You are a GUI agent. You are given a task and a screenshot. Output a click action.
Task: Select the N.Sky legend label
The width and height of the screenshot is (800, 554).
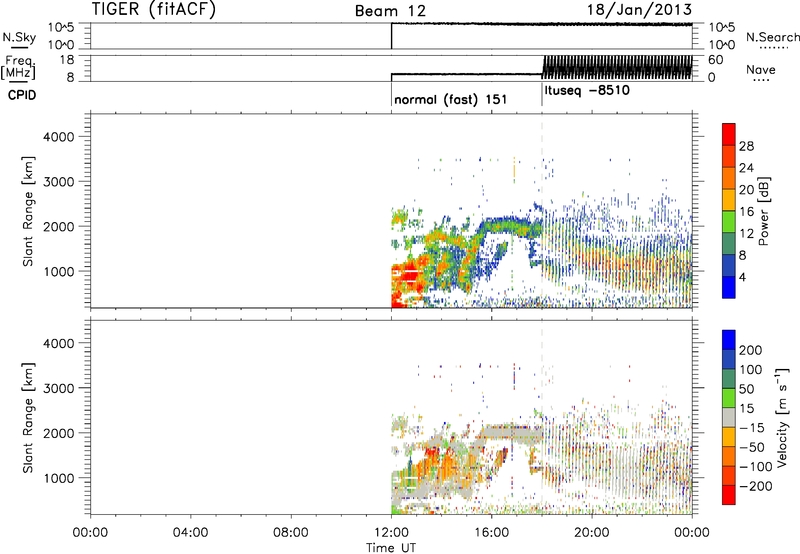click(19, 37)
